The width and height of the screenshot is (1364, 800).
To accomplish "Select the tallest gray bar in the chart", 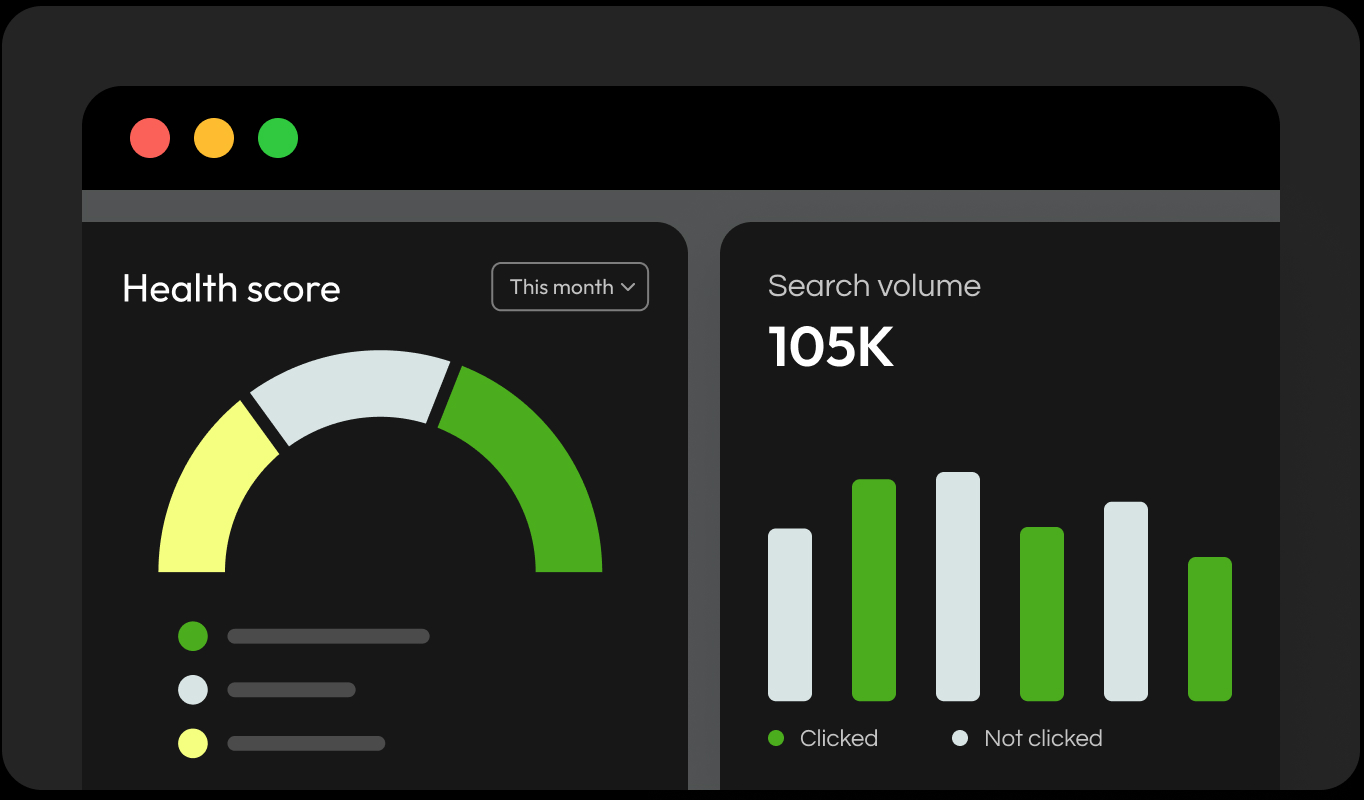I will coord(958,586).
